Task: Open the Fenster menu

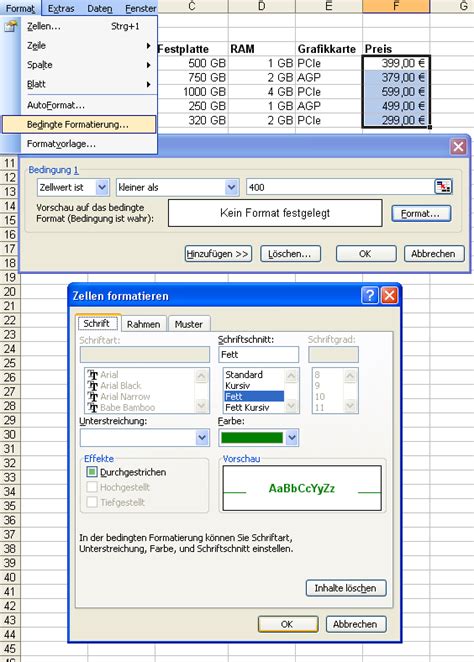Action: tap(140, 8)
